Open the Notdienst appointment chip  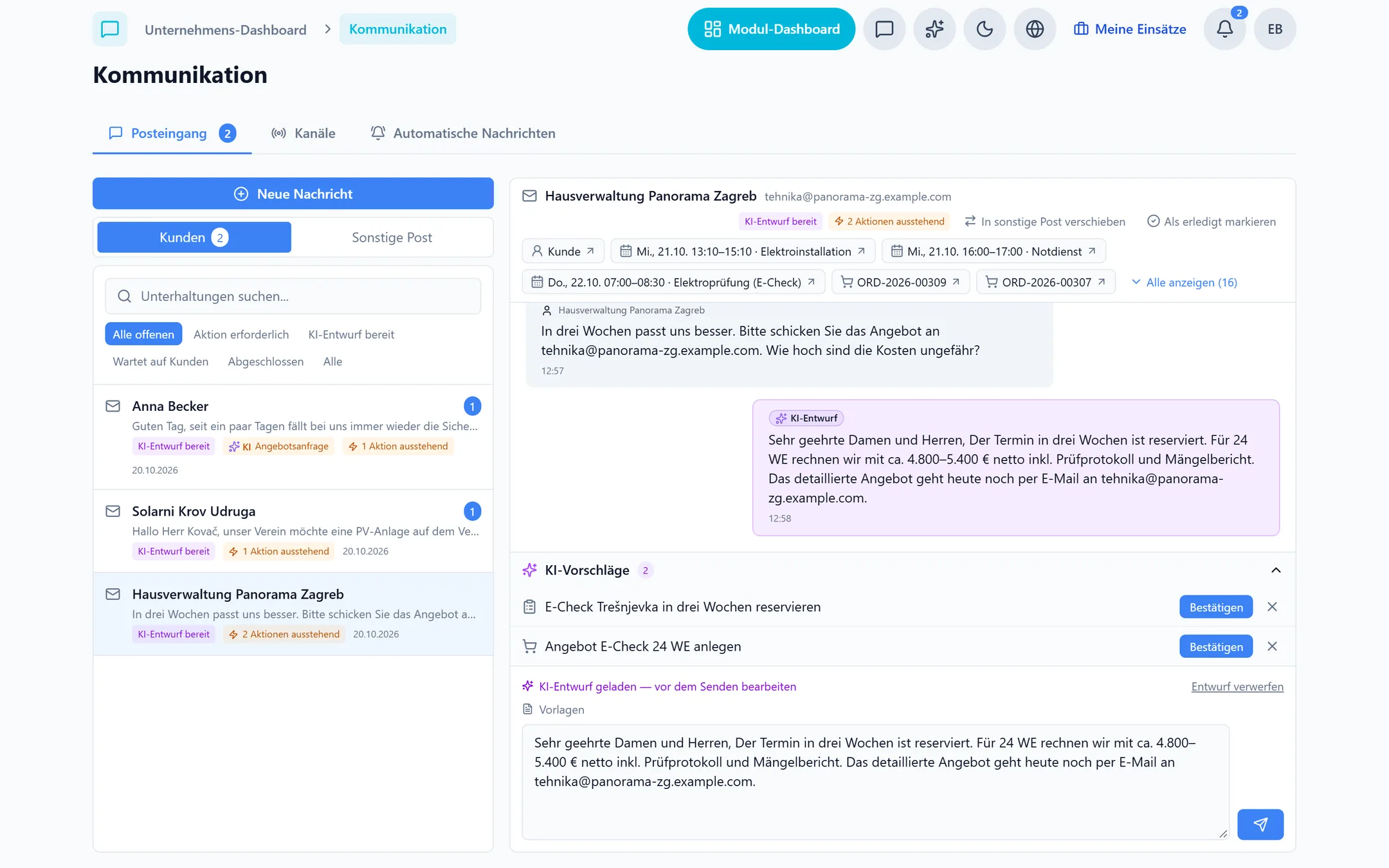pyautogui.click(x=994, y=251)
